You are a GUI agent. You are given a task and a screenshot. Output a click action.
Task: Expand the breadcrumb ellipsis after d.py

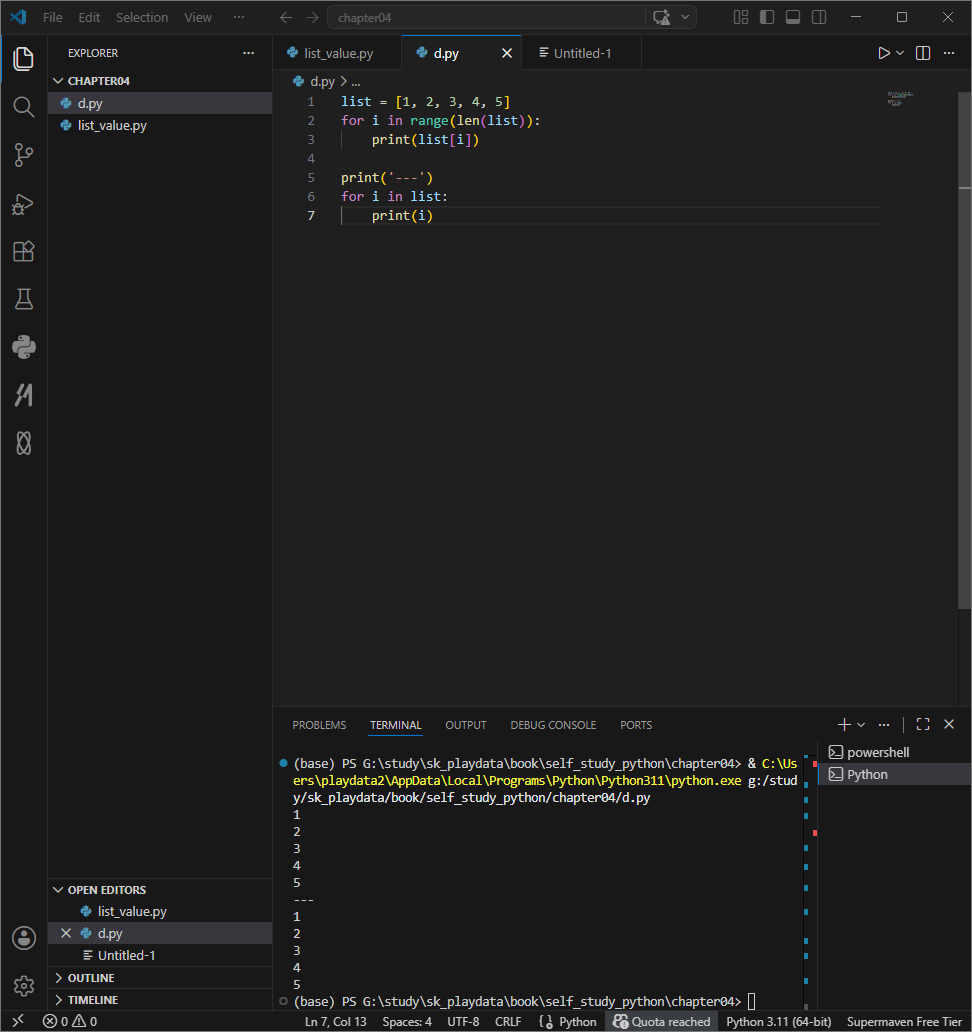tap(356, 82)
